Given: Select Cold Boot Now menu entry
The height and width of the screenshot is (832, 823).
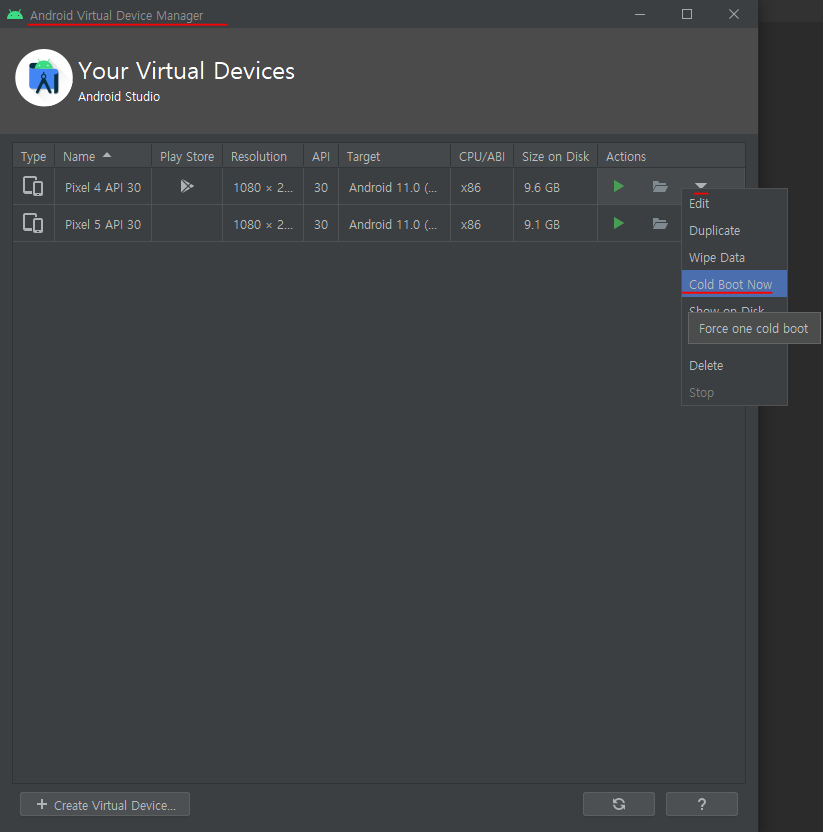Looking at the screenshot, I should coord(734,284).
